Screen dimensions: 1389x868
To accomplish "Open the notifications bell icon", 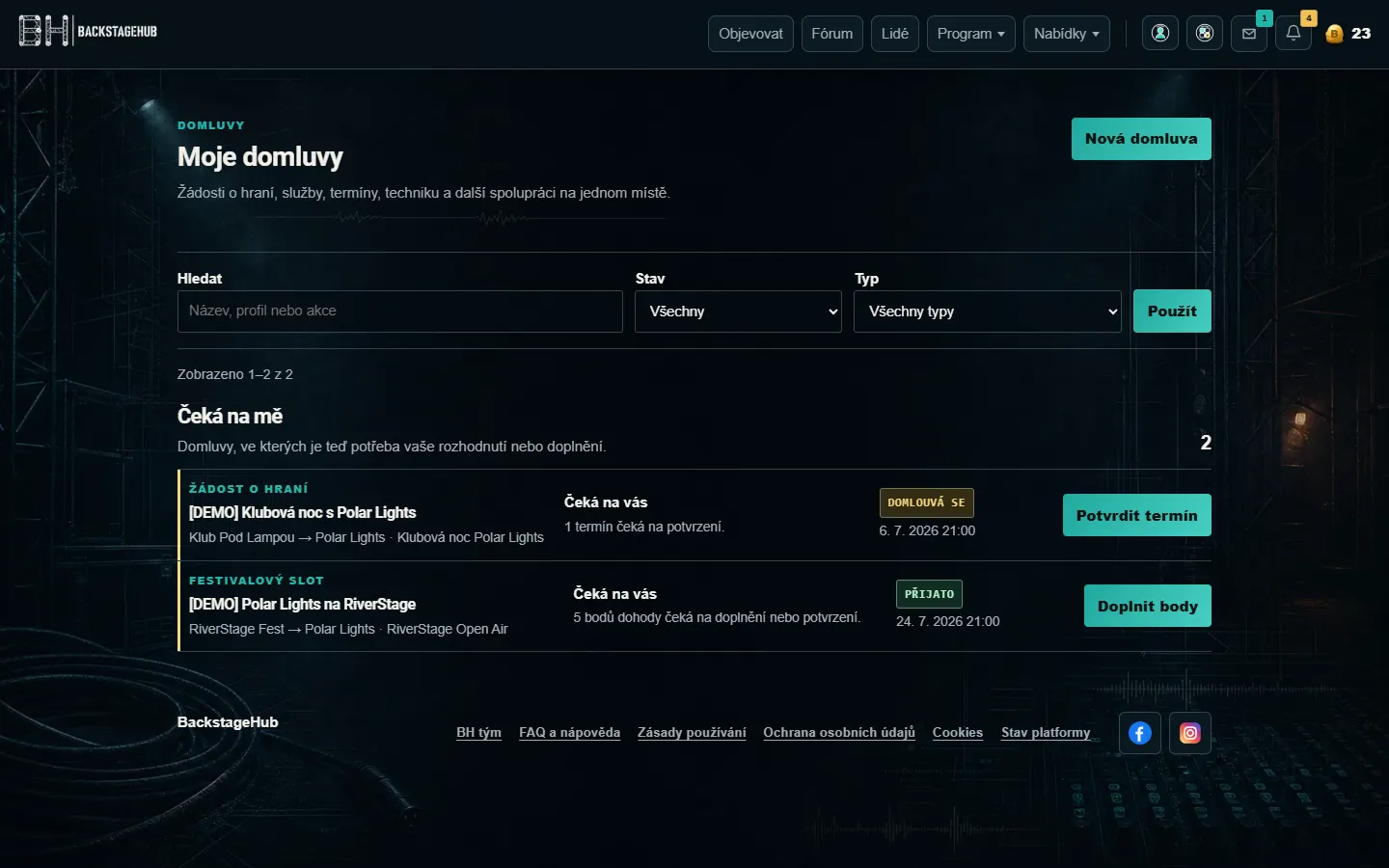I will click(x=1294, y=33).
